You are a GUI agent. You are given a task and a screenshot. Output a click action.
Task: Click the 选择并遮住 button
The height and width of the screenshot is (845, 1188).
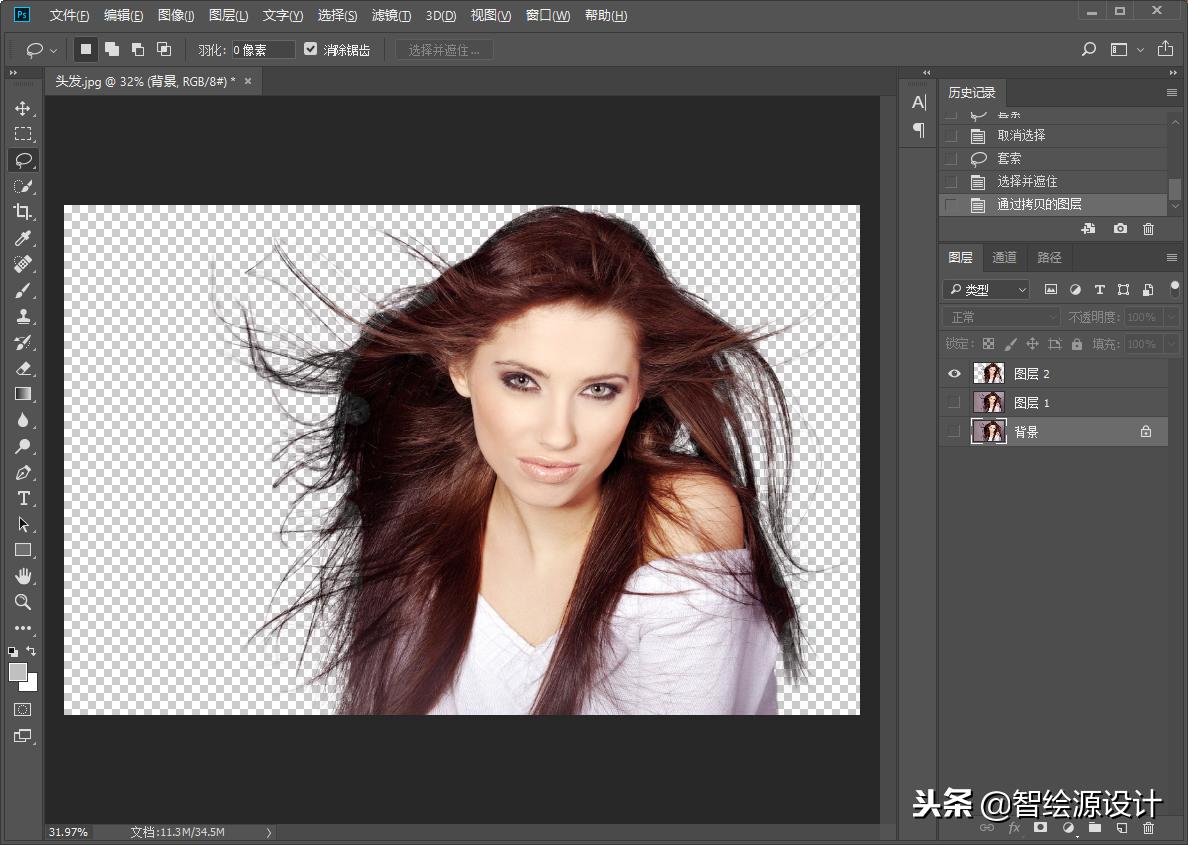tap(444, 50)
